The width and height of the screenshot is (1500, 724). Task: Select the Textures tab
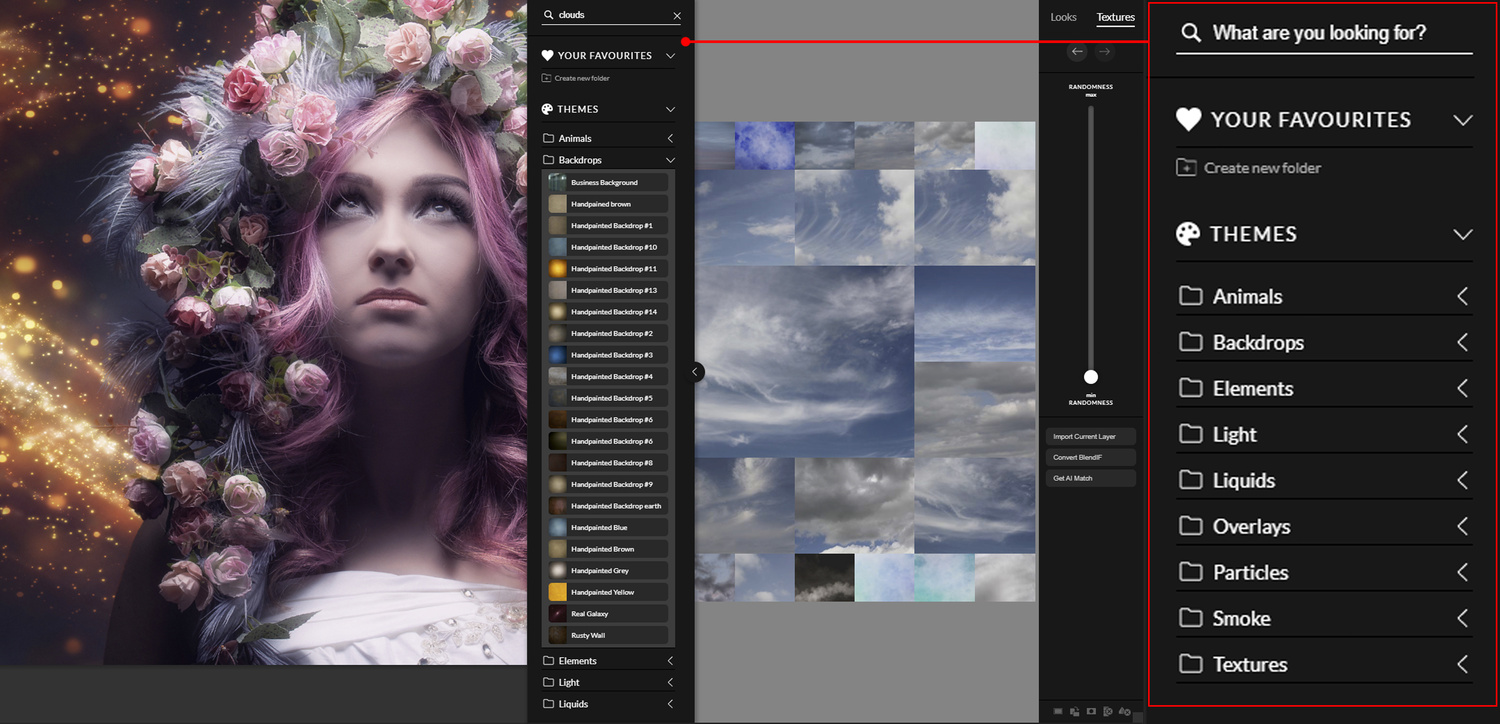[x=1115, y=17]
